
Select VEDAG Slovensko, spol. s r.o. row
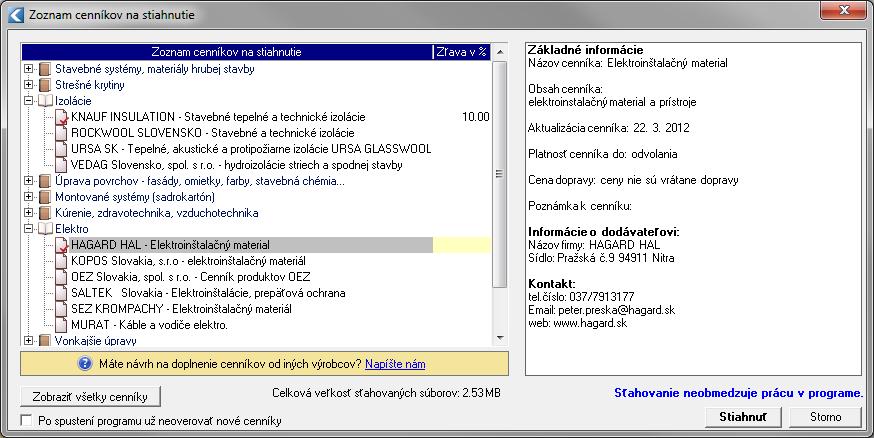(236, 166)
